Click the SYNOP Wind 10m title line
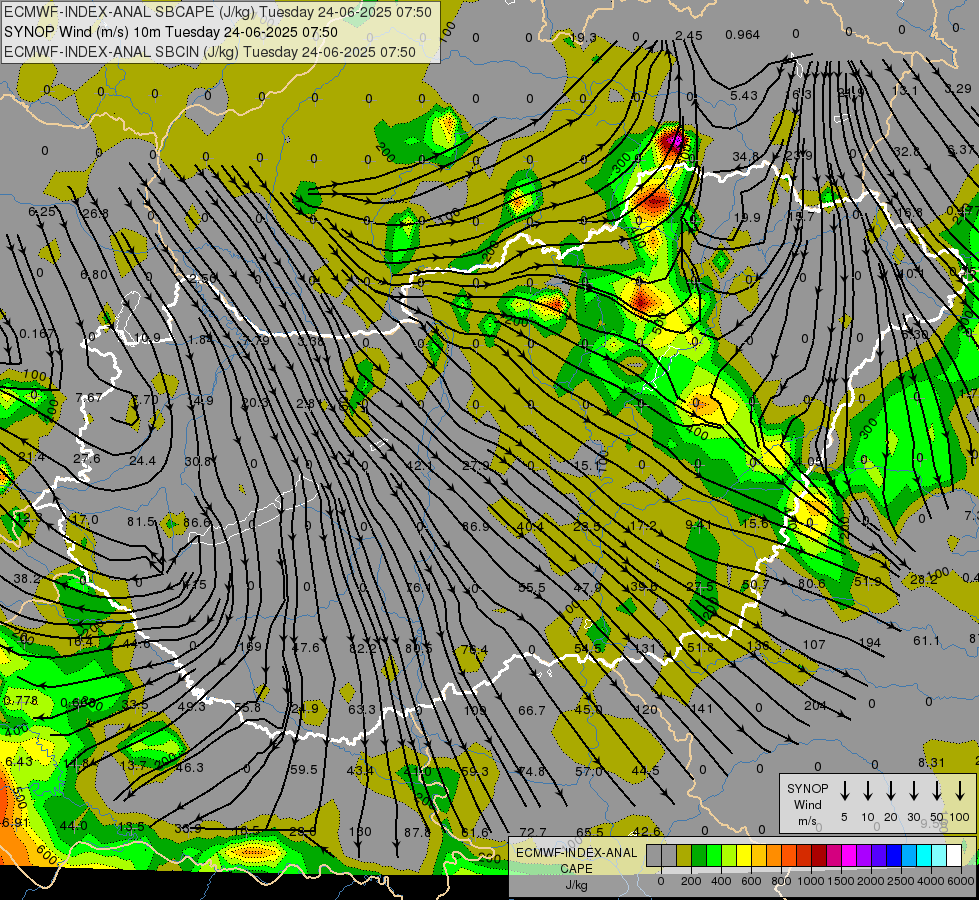This screenshot has height=900, width=979. (x=170, y=32)
